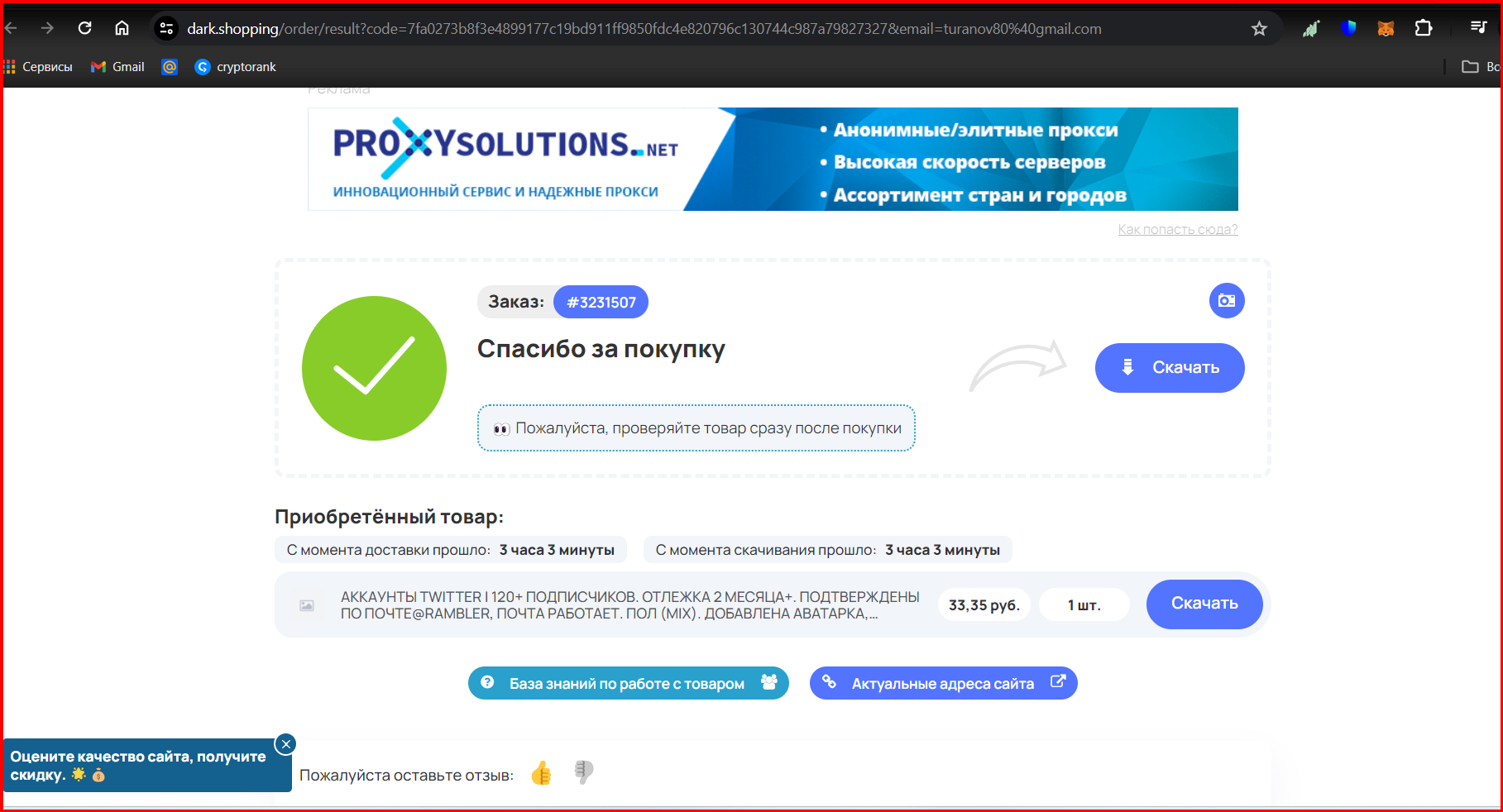Screen dimensions: 1503x812
Task: Open the blue shield extension
Action: (1348, 29)
